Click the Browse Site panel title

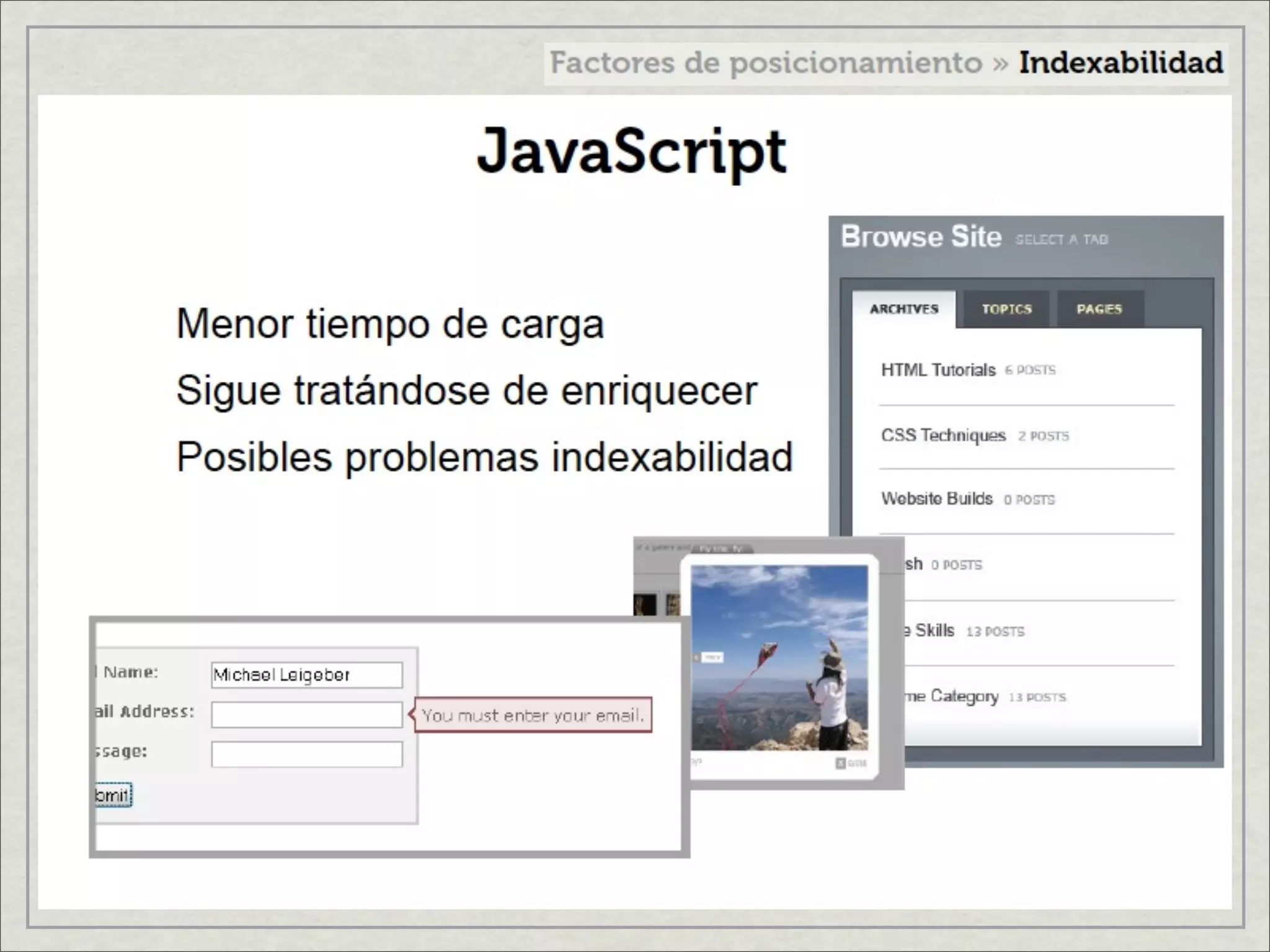(921, 237)
